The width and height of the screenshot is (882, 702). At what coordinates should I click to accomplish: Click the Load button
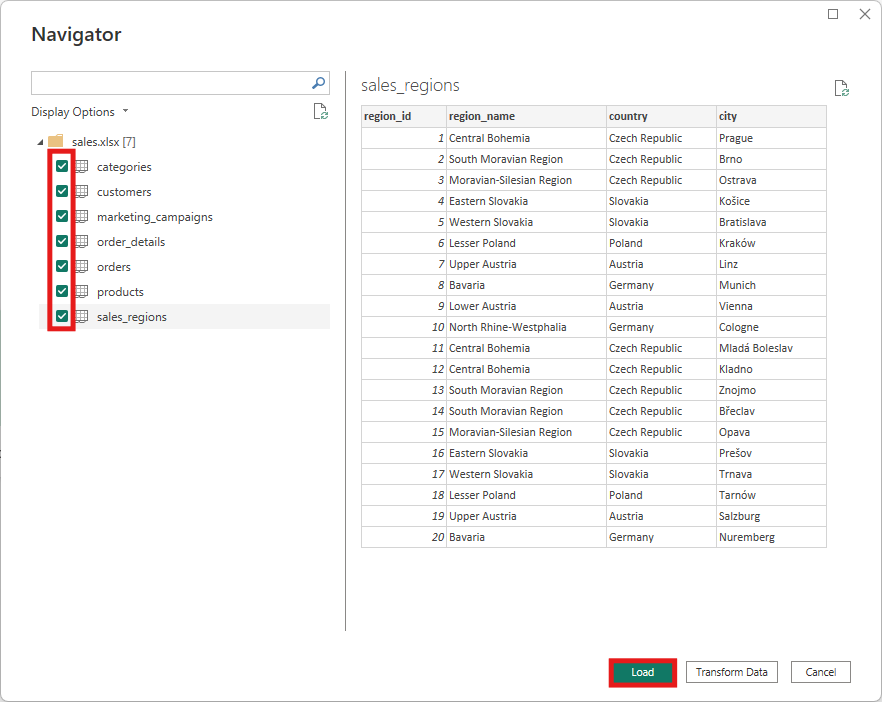(x=642, y=672)
